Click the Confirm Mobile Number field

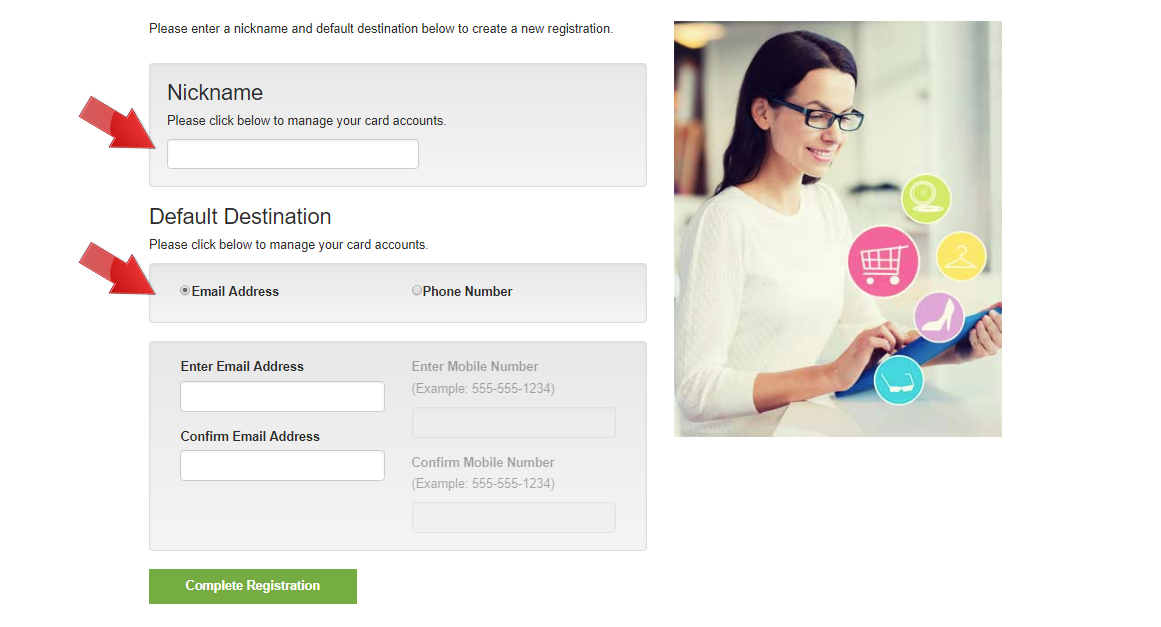tap(514, 517)
